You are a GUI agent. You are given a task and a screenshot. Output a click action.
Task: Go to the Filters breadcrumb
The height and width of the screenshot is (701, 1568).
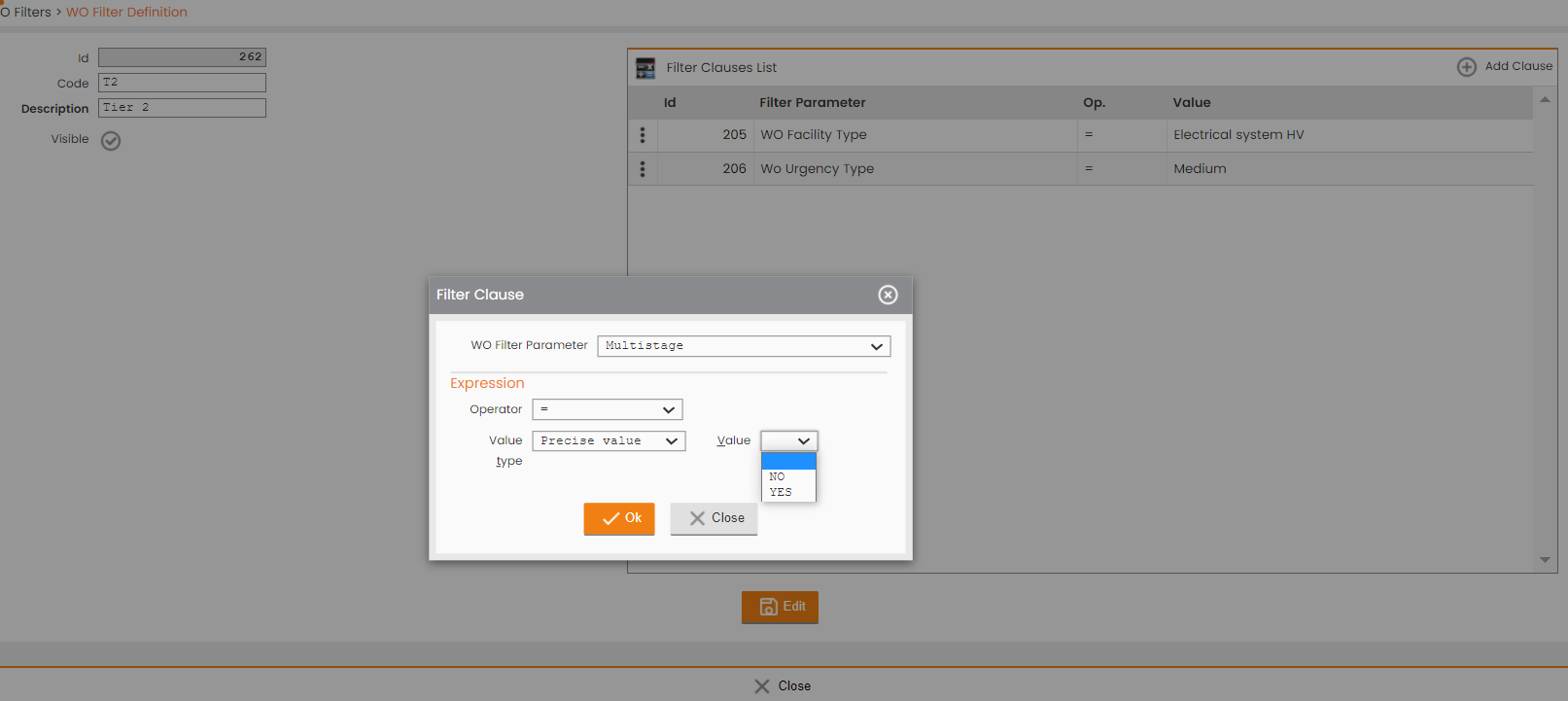tap(26, 12)
